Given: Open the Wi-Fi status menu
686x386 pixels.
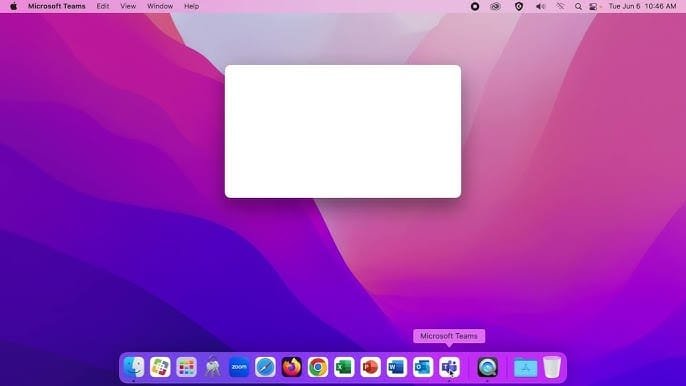Looking at the screenshot, I should pyautogui.click(x=560, y=6).
